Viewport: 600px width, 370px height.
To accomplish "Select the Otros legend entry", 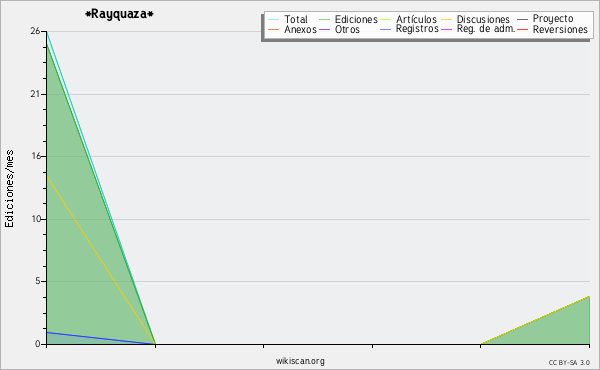I will point(339,29).
